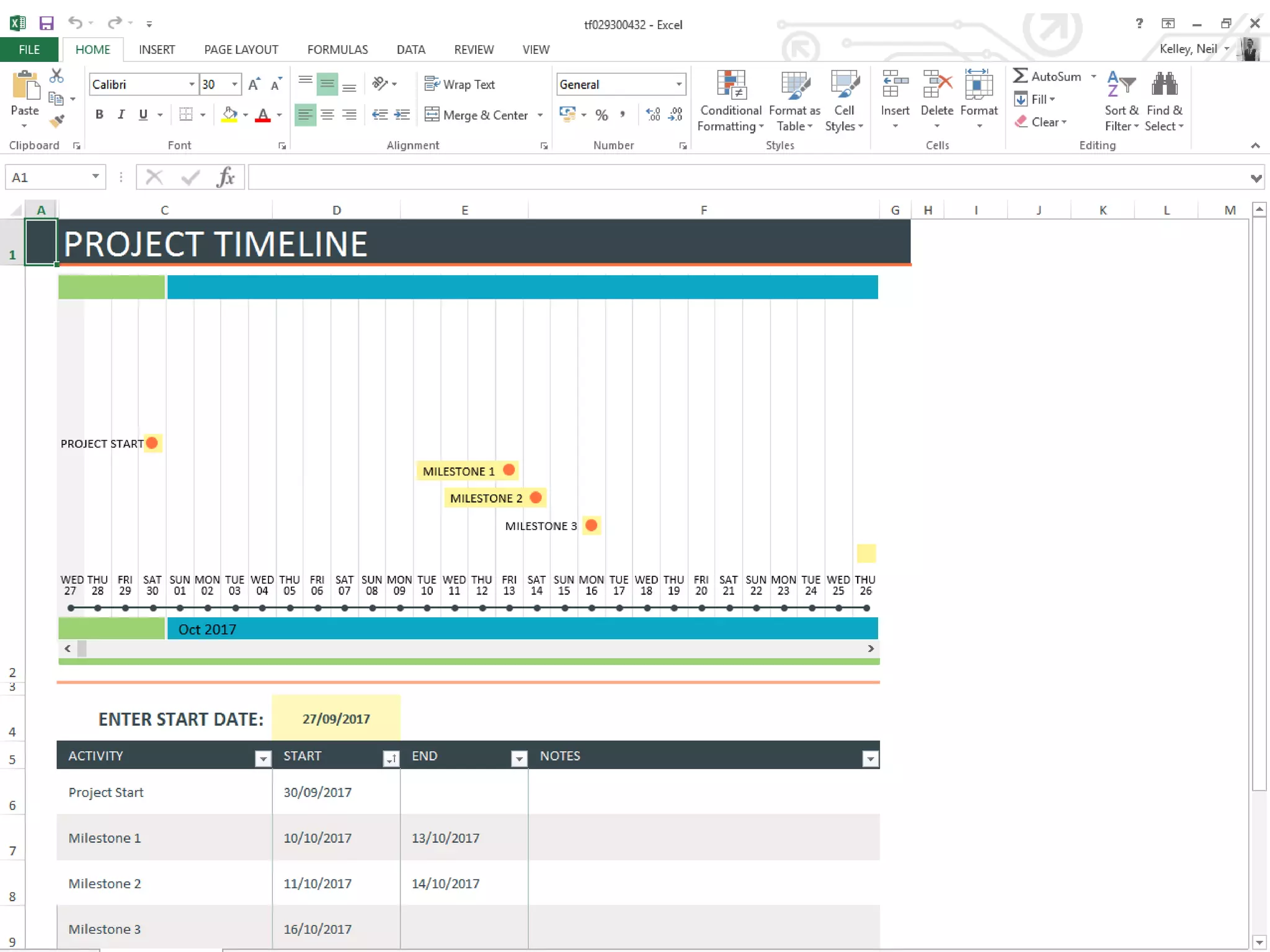The image size is (1270, 952).
Task: Open the FORMULAS ribbon tab
Action: (337, 50)
